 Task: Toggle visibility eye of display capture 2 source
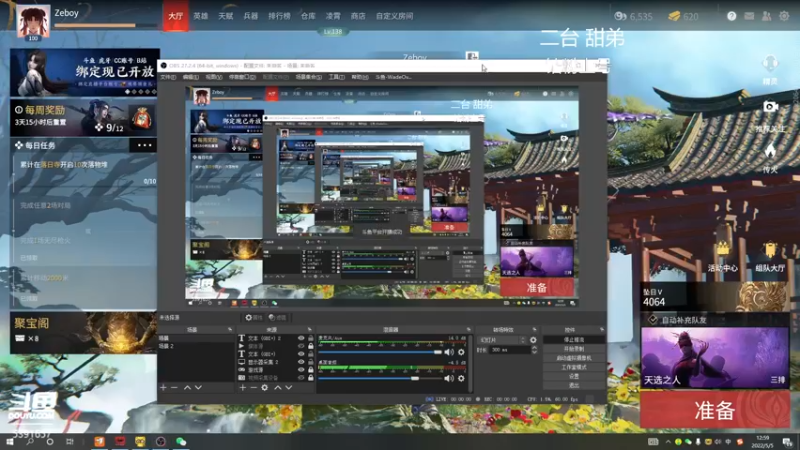pos(301,362)
